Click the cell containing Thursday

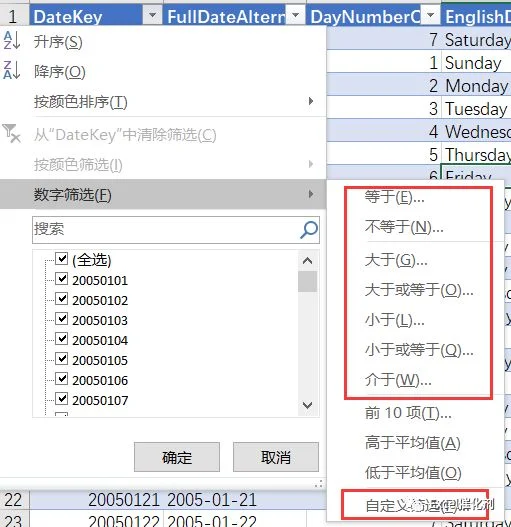tap(477, 154)
